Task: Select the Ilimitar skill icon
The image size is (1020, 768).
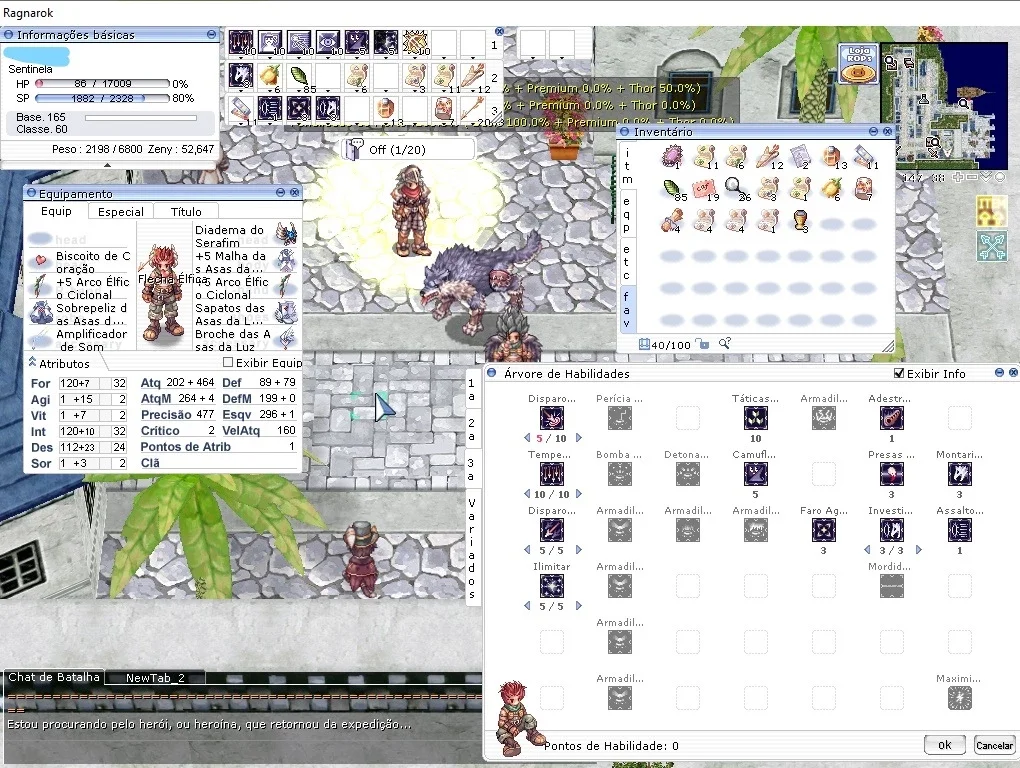Action: (552, 586)
